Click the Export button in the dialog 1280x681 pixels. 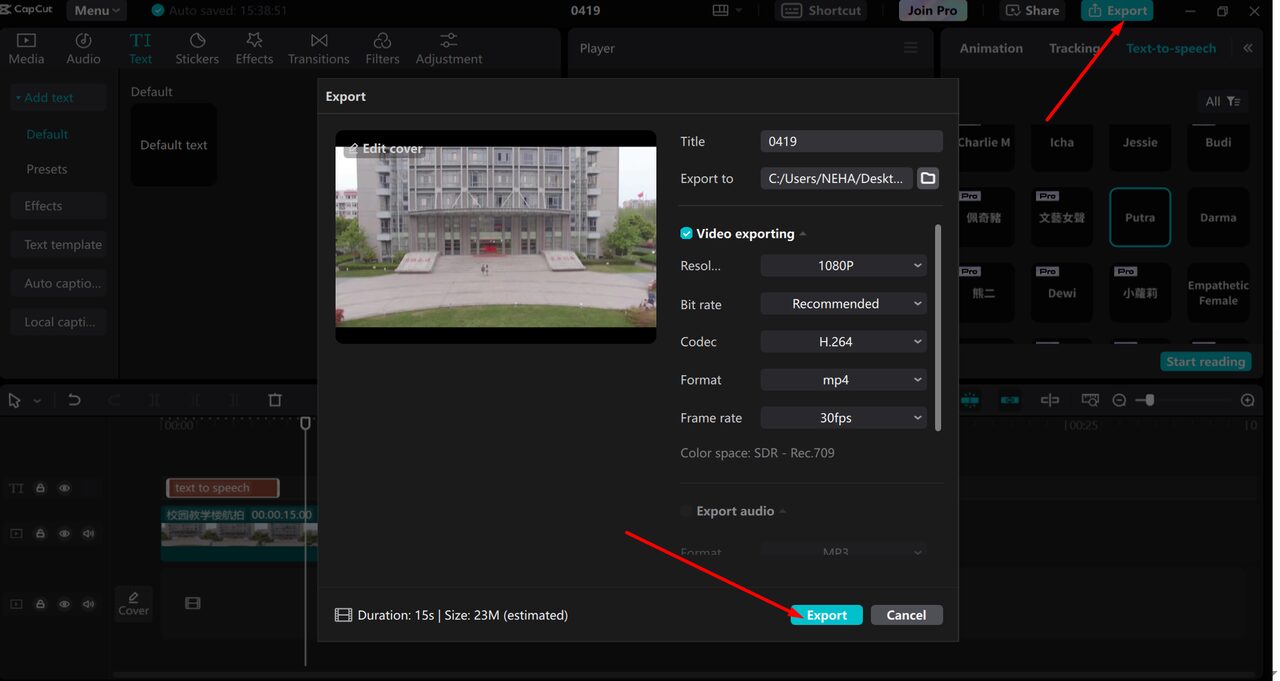[826, 615]
